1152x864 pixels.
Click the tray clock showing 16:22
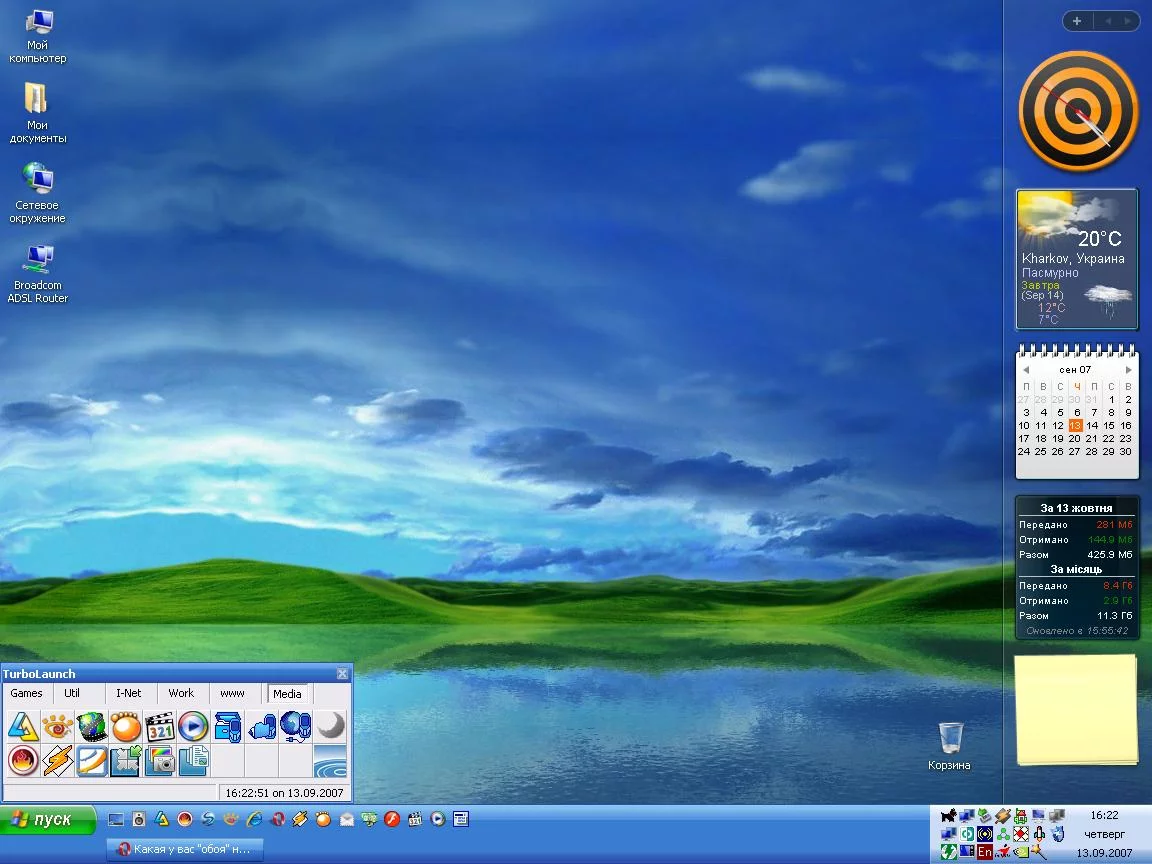tap(1104, 816)
